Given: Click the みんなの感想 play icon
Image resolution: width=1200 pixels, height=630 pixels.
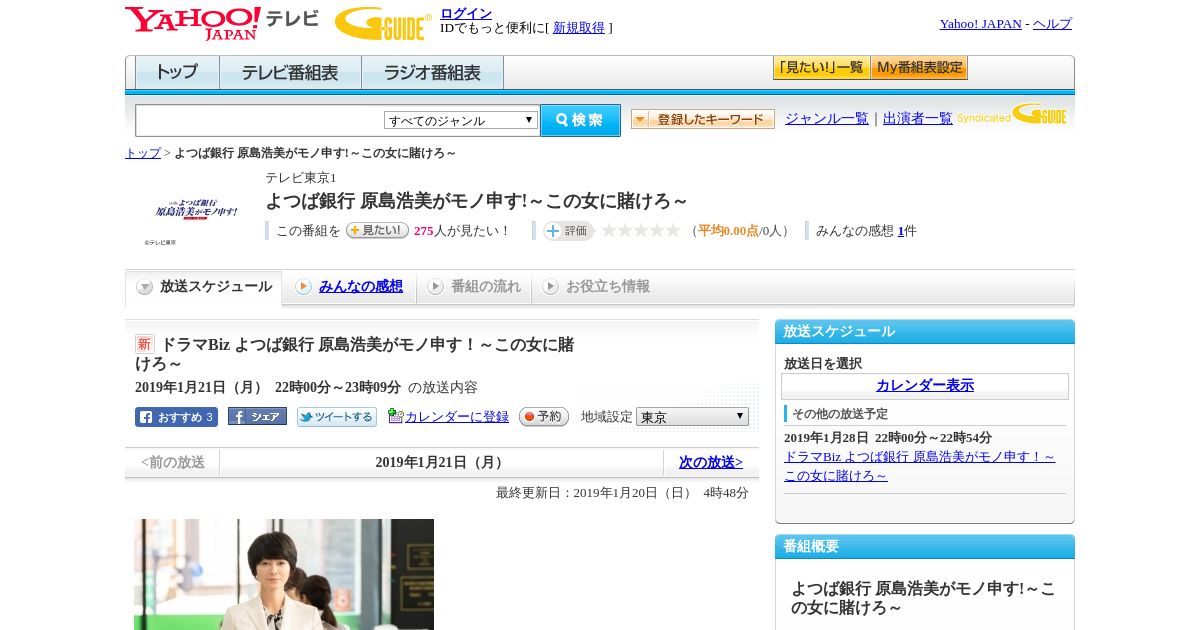Looking at the screenshot, I should [x=303, y=287].
